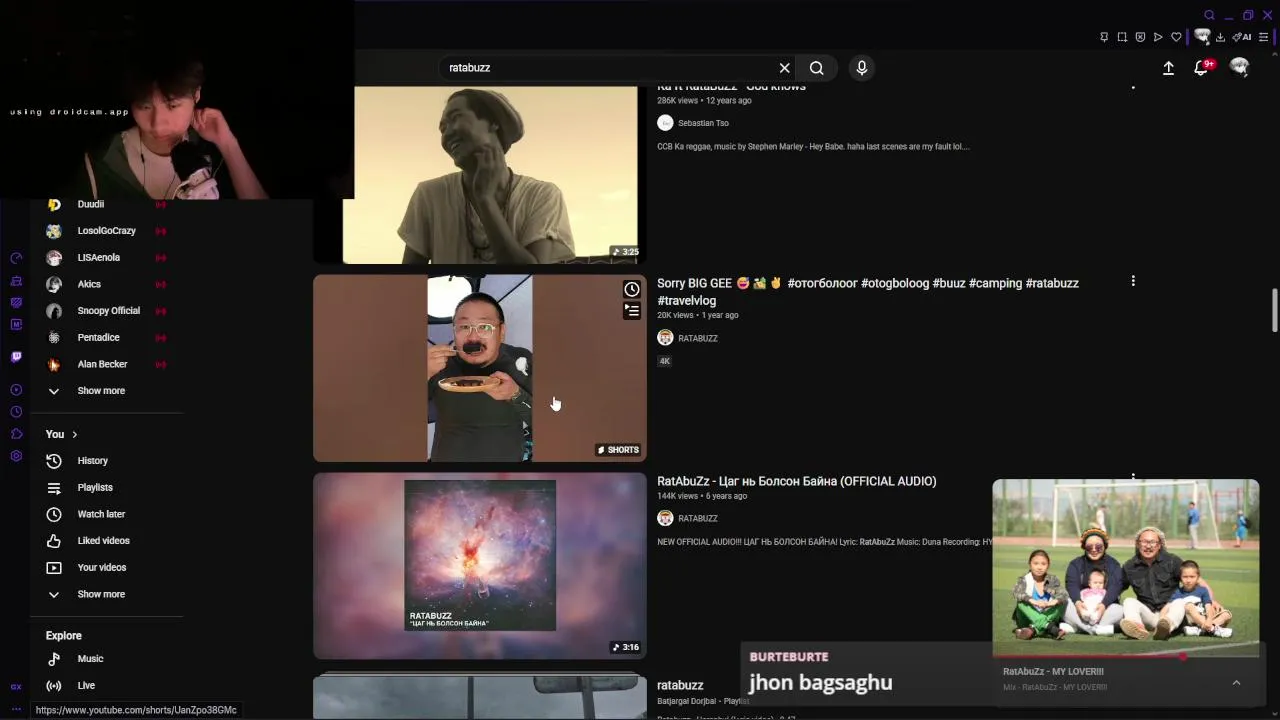Viewport: 1280px width, 720px height.
Task: Start voice search with the microphone icon
Action: [862, 68]
